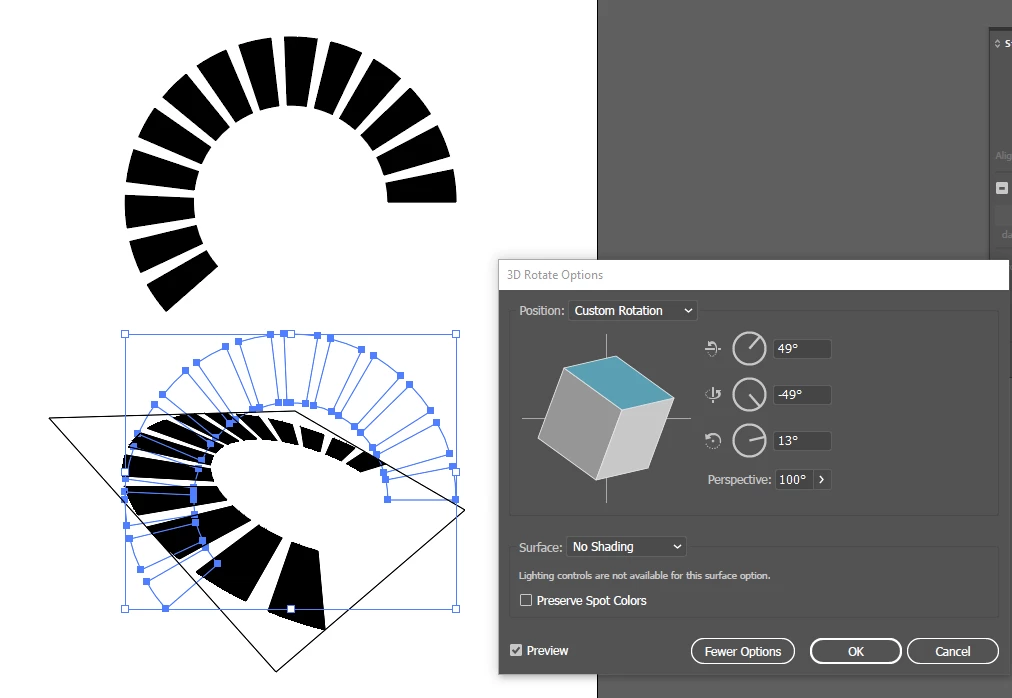The height and width of the screenshot is (698, 1012).
Task: Collapse the side panel using double-arrow icon
Action: click(x=997, y=44)
